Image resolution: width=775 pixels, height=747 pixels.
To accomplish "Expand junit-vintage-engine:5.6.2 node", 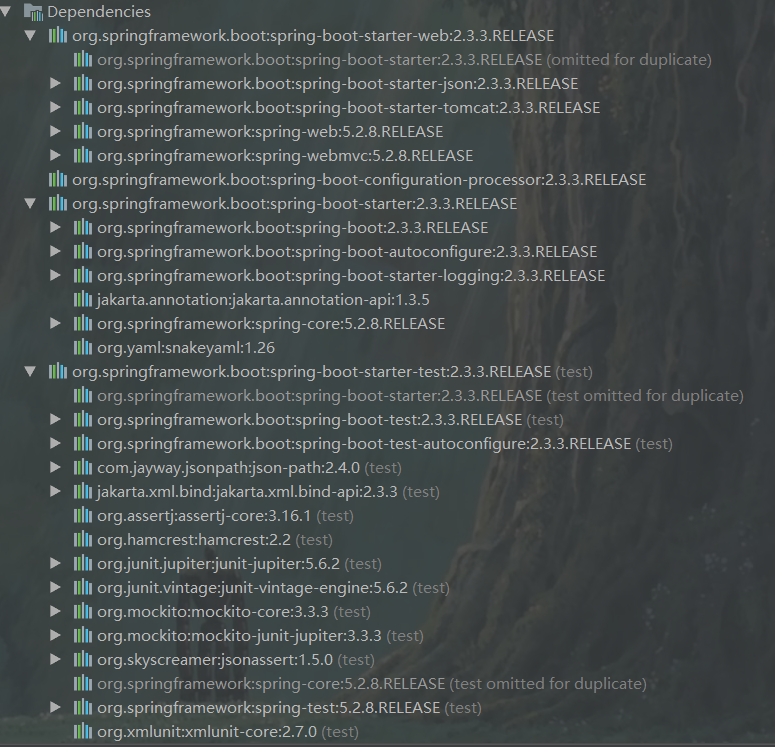I will [55, 587].
